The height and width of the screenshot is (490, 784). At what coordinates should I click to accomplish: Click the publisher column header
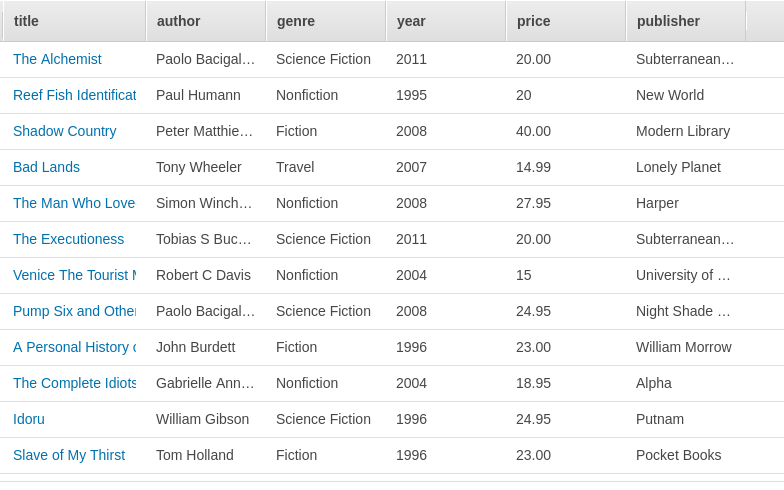685,21
